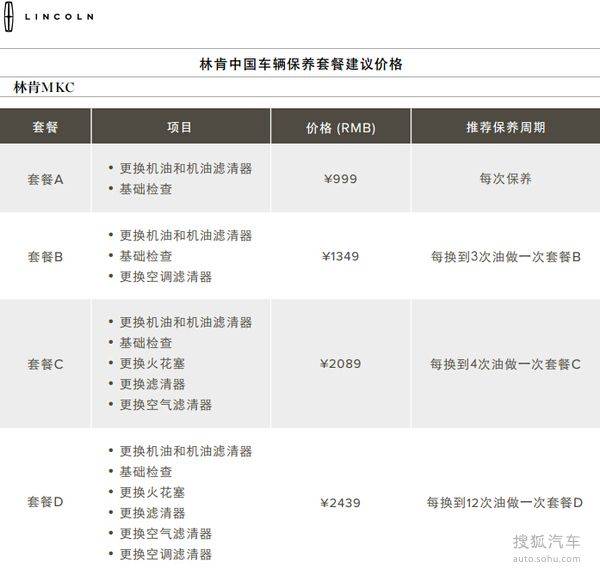Click 更换机油和机油滤清器 in the 套餐C row
Screen dimensions: 600x581
186,322
